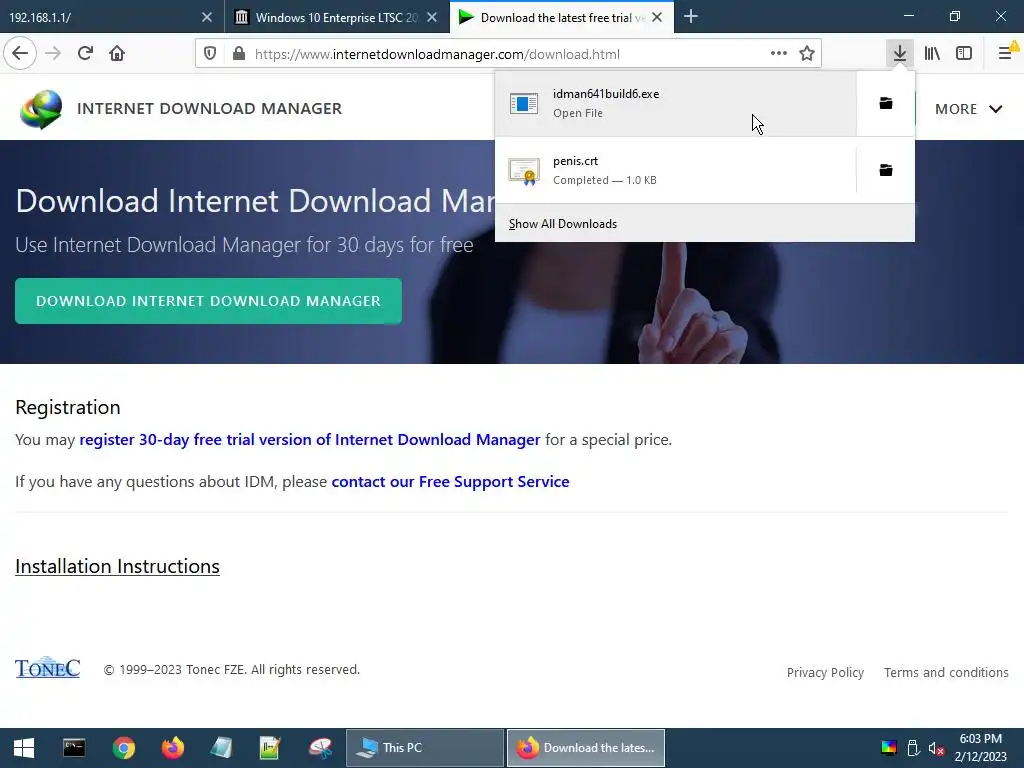1024x768 pixels.
Task: Launch Google Chrome from taskbar
Action: [x=123, y=748]
